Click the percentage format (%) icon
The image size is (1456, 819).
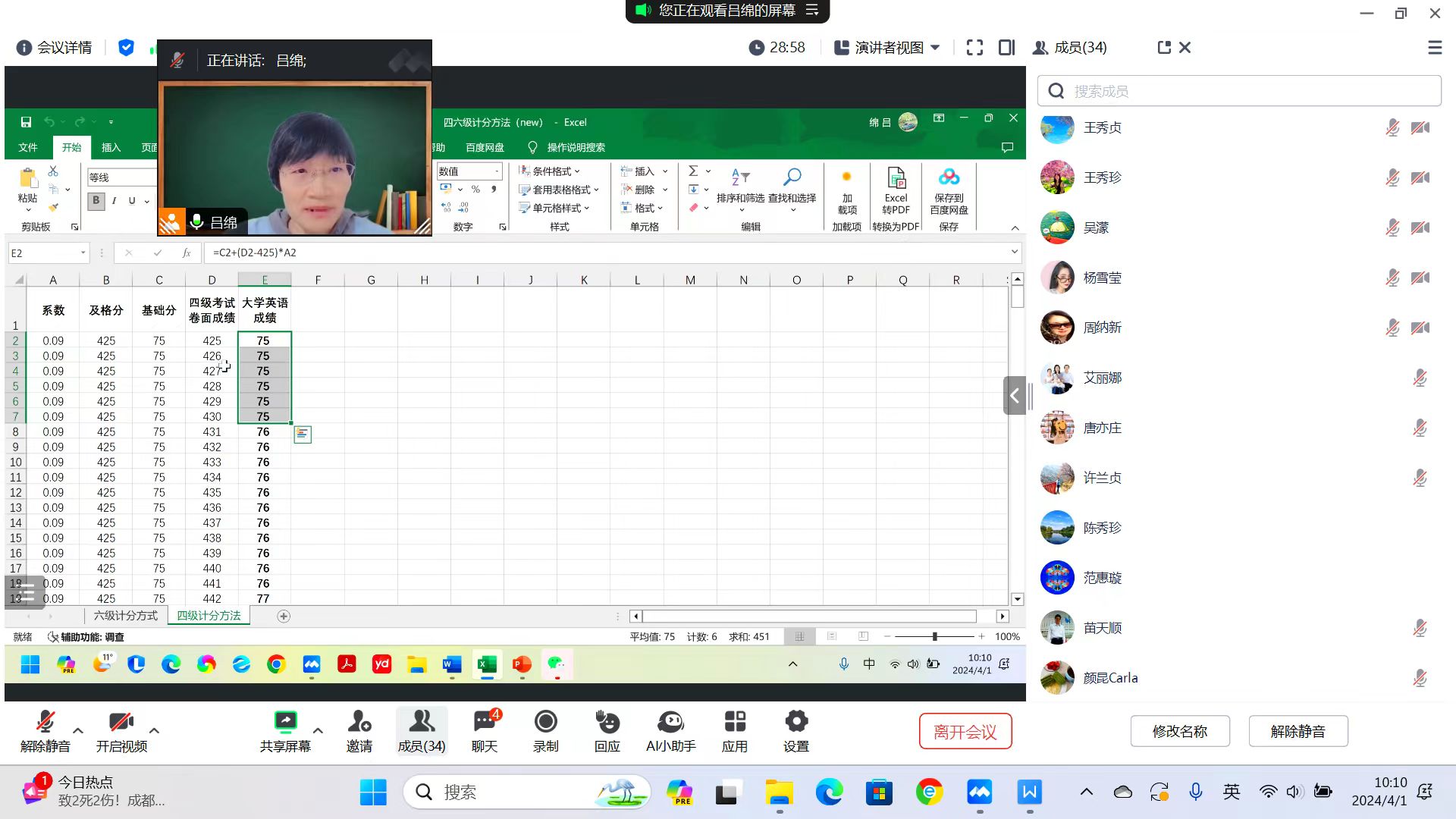click(x=475, y=190)
